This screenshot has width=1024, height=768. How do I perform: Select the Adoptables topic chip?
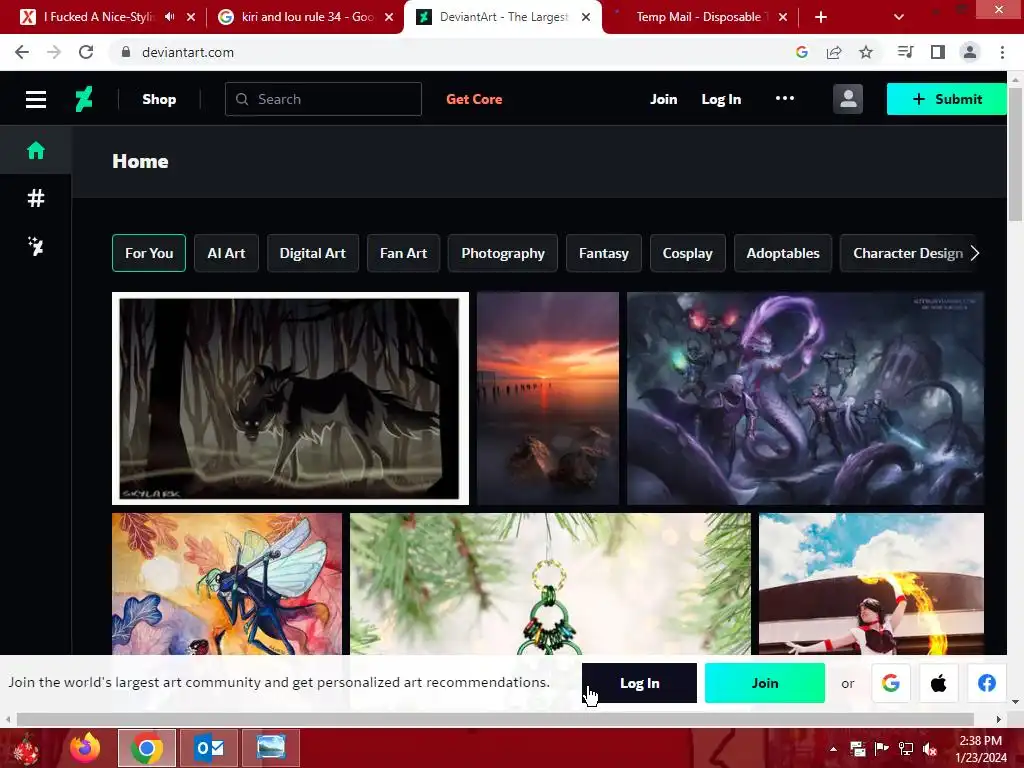783,253
